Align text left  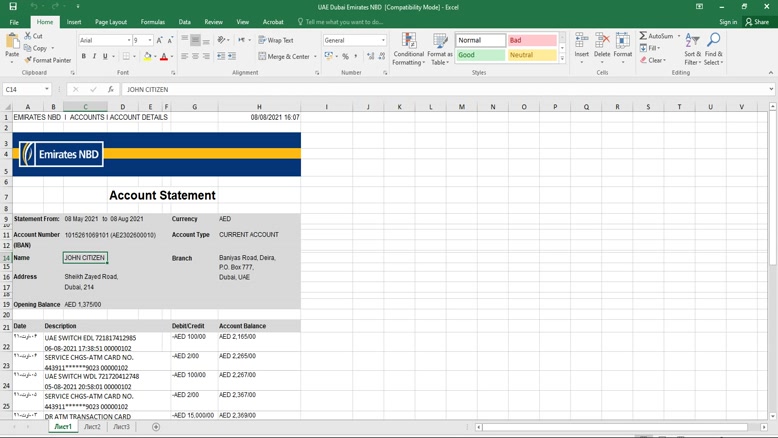coord(184,56)
